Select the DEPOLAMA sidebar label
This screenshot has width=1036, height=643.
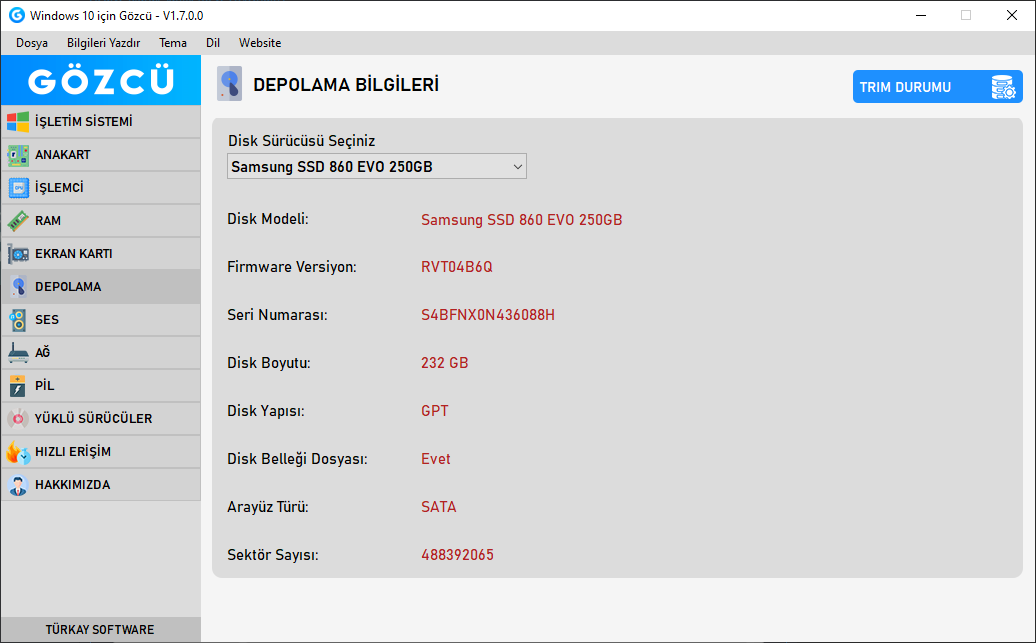(68, 287)
